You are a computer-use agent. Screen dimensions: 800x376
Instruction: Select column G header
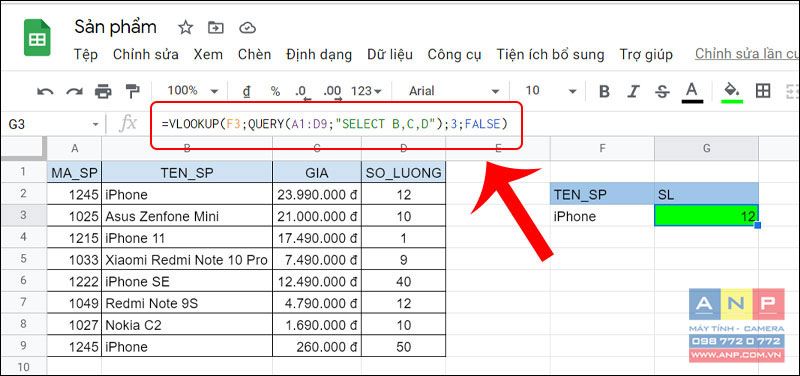coord(707,148)
